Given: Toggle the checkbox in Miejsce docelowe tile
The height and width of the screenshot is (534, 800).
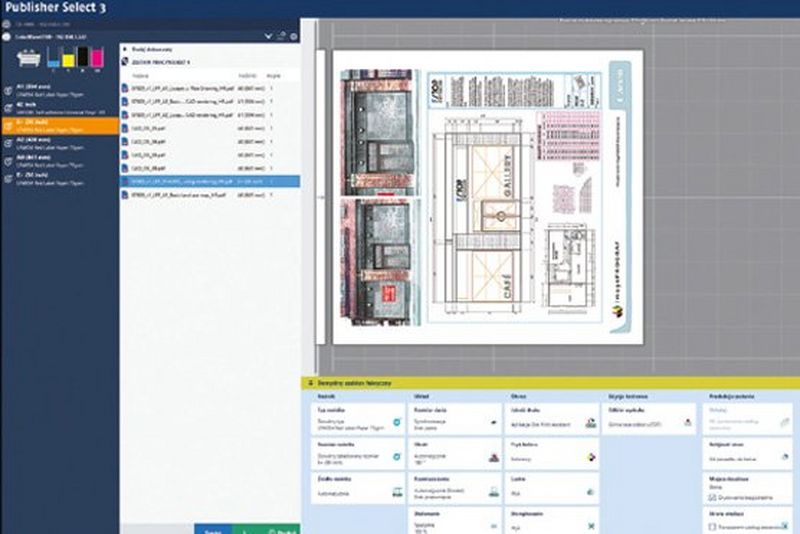Looking at the screenshot, I should coord(712,497).
